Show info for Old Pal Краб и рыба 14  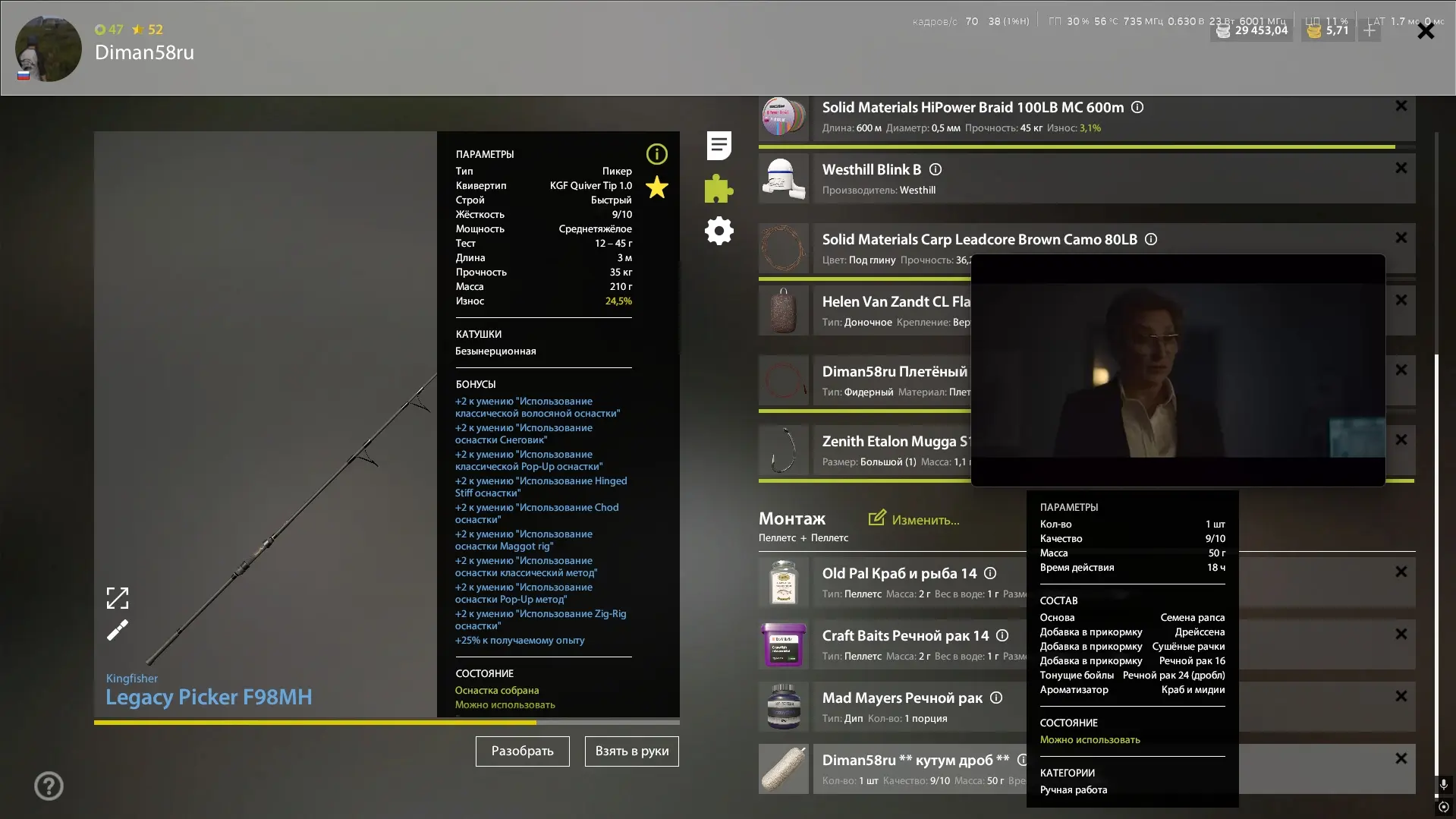point(990,573)
